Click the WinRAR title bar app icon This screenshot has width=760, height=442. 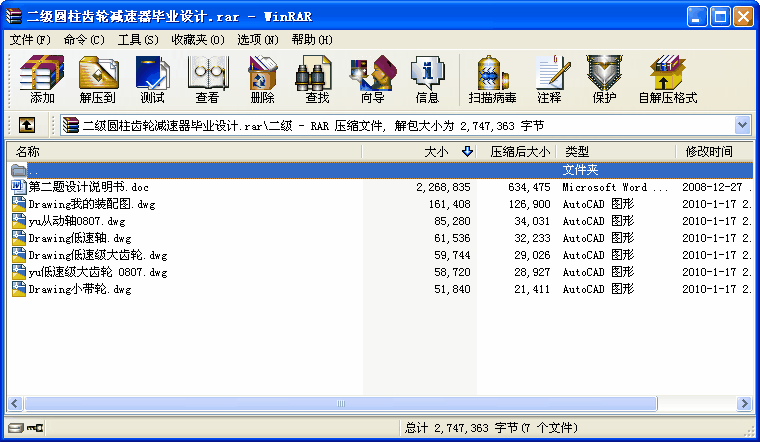pyautogui.click(x=14, y=16)
